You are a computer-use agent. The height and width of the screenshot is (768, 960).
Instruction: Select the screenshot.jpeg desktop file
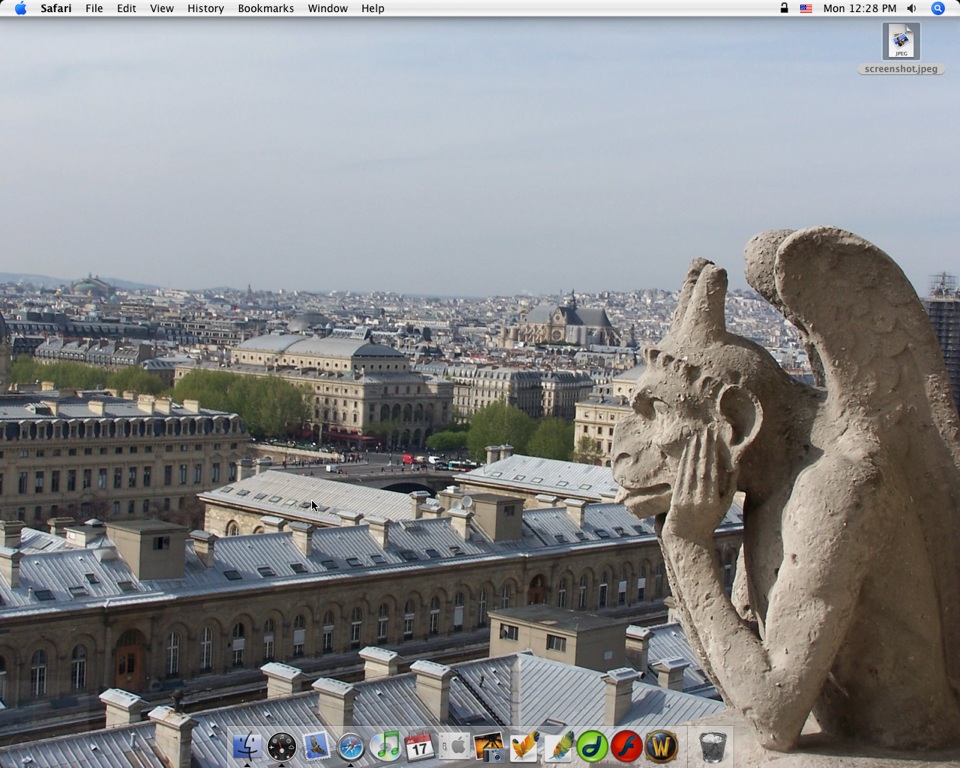point(901,42)
